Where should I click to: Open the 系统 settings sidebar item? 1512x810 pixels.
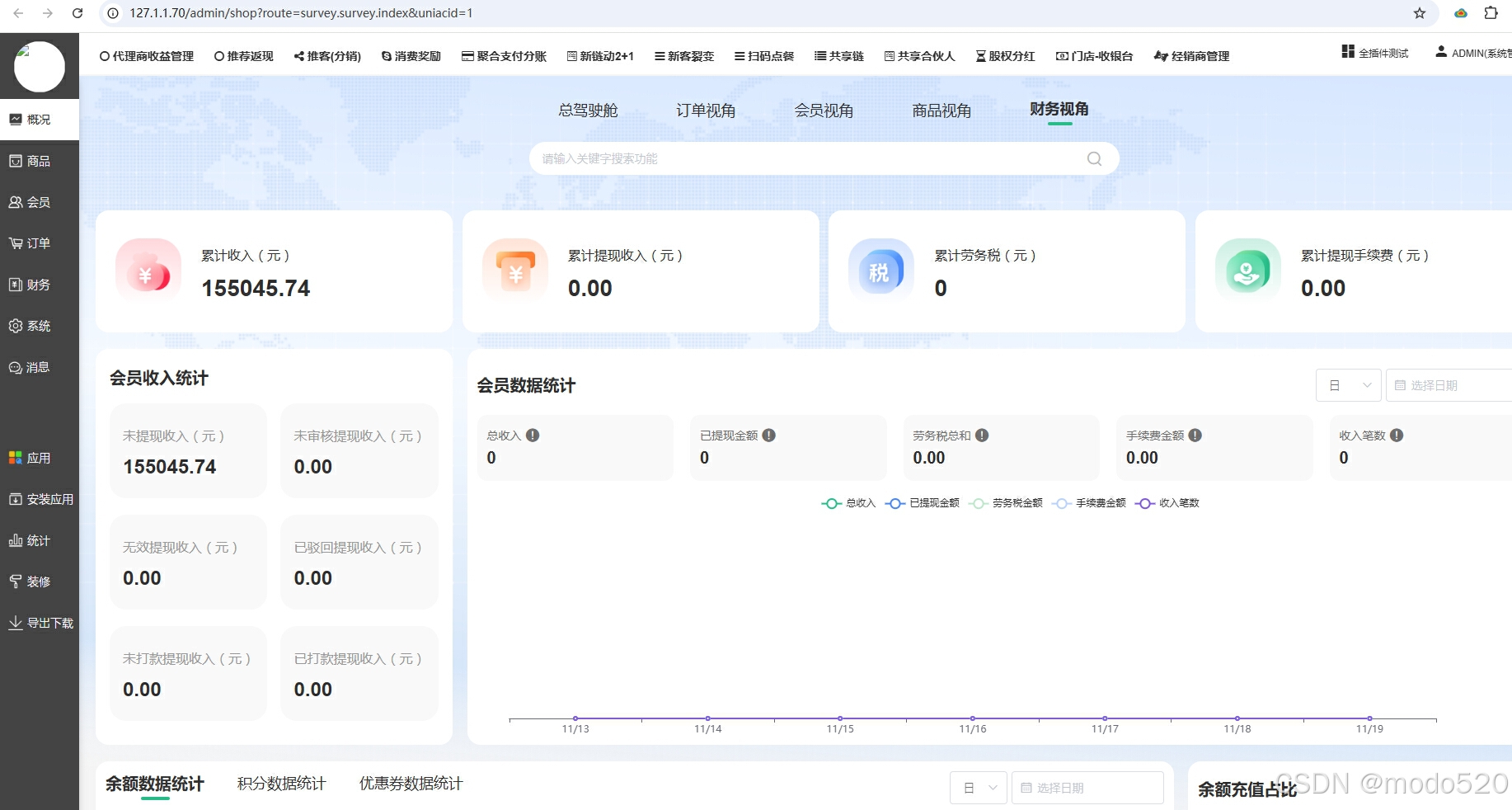[39, 326]
